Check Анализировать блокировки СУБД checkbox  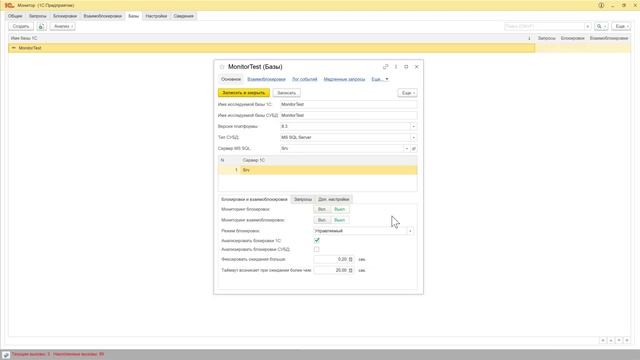coord(317,249)
